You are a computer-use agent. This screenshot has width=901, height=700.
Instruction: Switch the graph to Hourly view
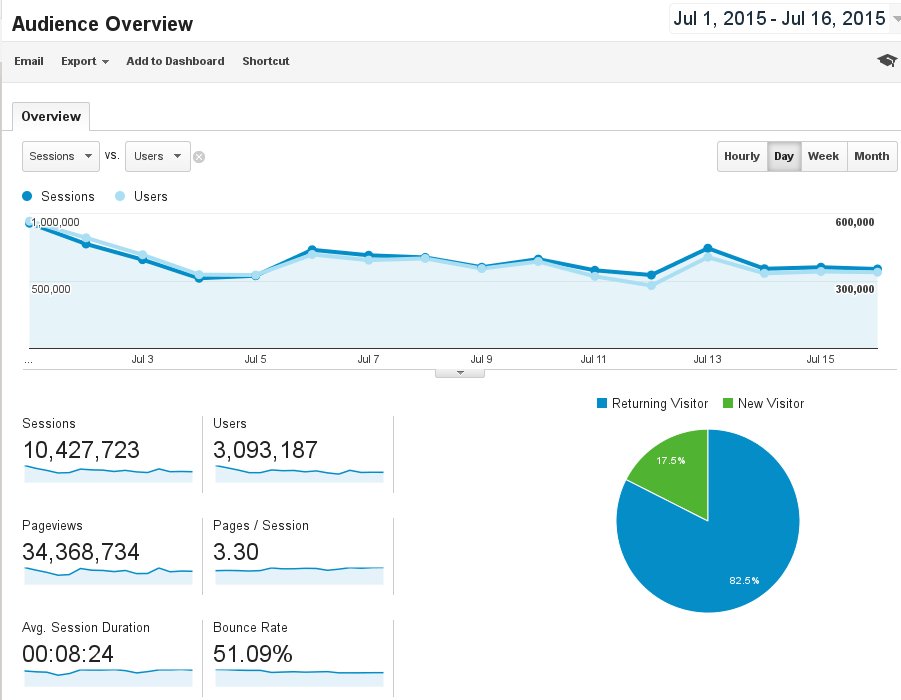tap(742, 156)
